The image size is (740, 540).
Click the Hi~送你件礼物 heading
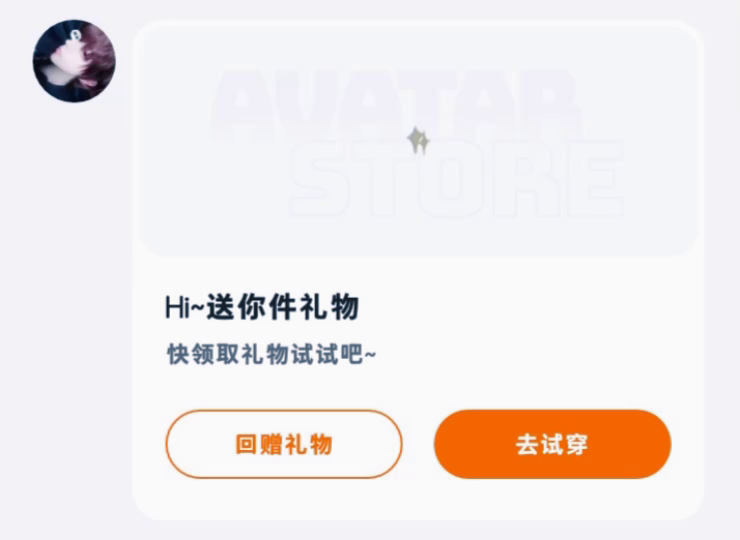point(262,307)
